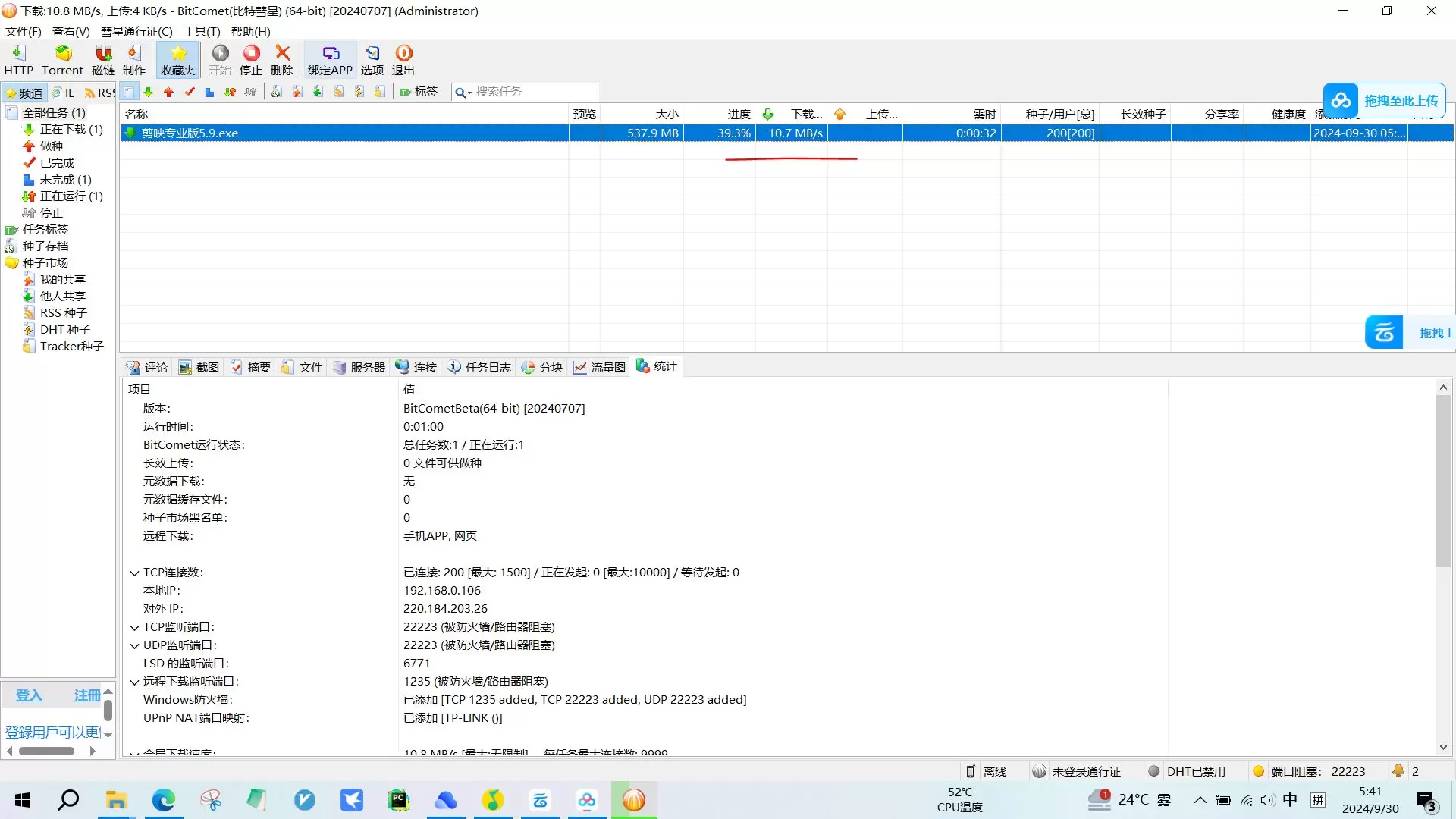The image size is (1456, 819).
Task: Open the 帮助(H) menu
Action: (251, 31)
